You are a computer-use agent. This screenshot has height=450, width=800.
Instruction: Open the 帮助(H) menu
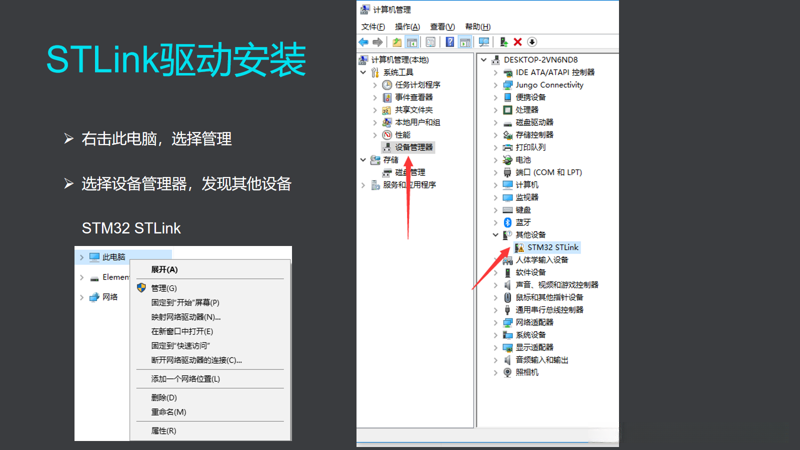tap(478, 27)
